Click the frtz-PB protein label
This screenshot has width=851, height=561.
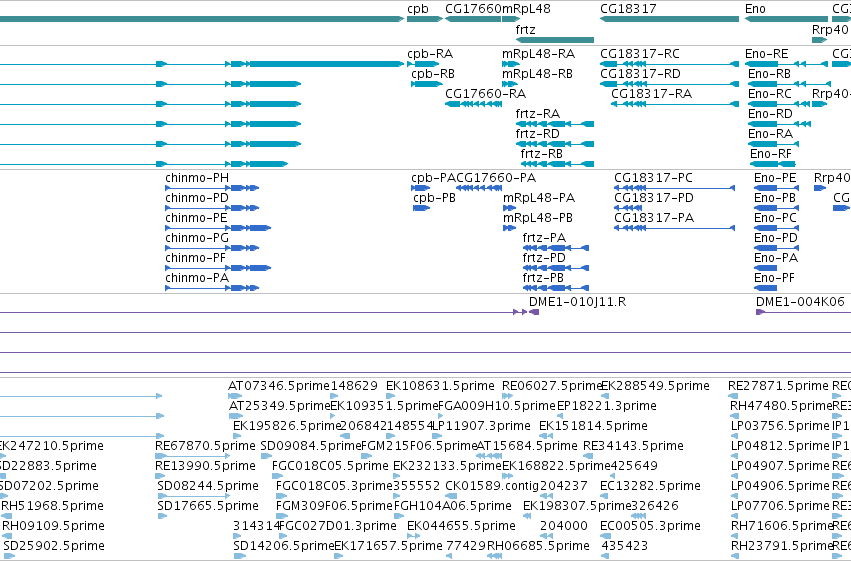[x=543, y=278]
